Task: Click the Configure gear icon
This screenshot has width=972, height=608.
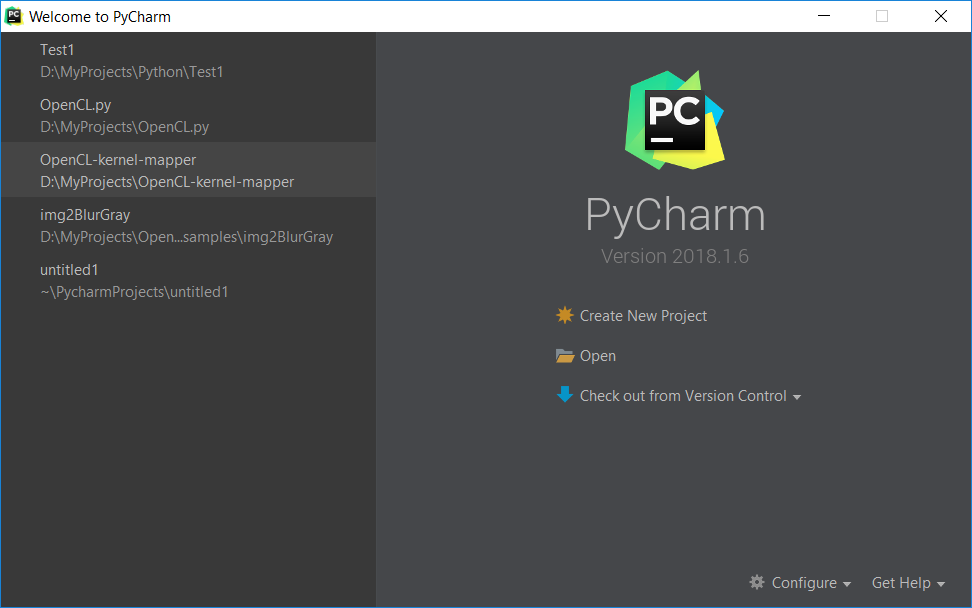Action: coord(757,582)
